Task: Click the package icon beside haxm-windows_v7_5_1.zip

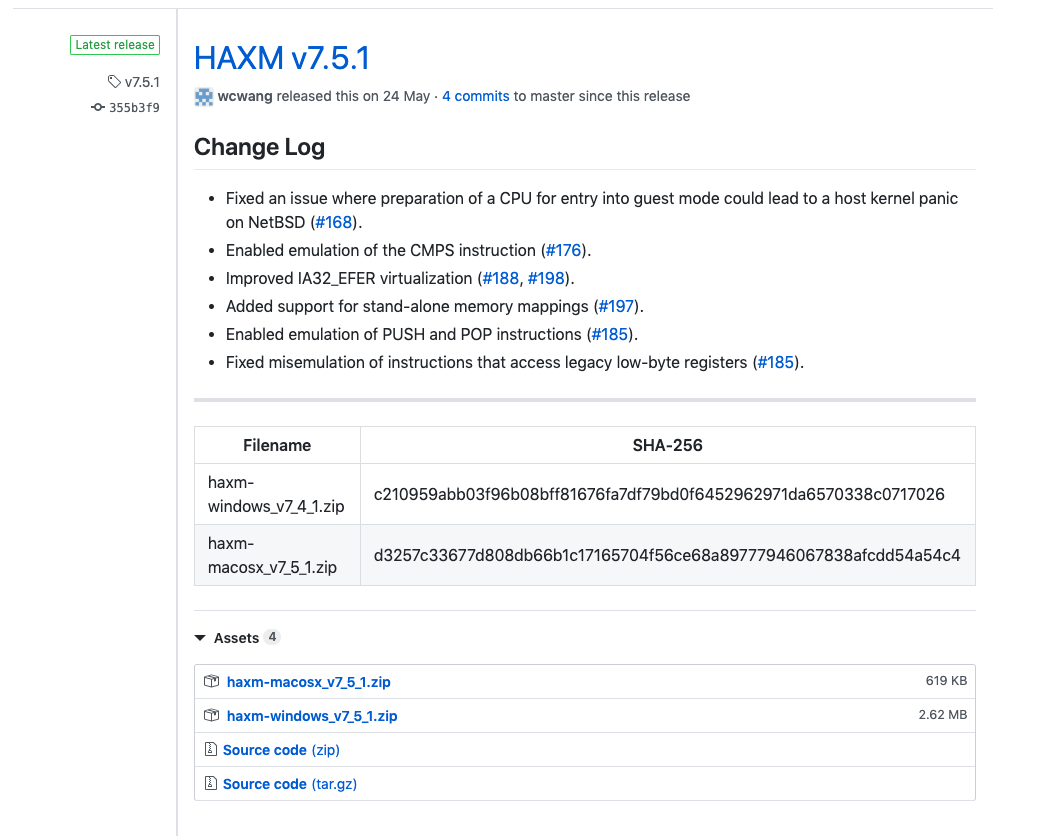Action: [211, 715]
